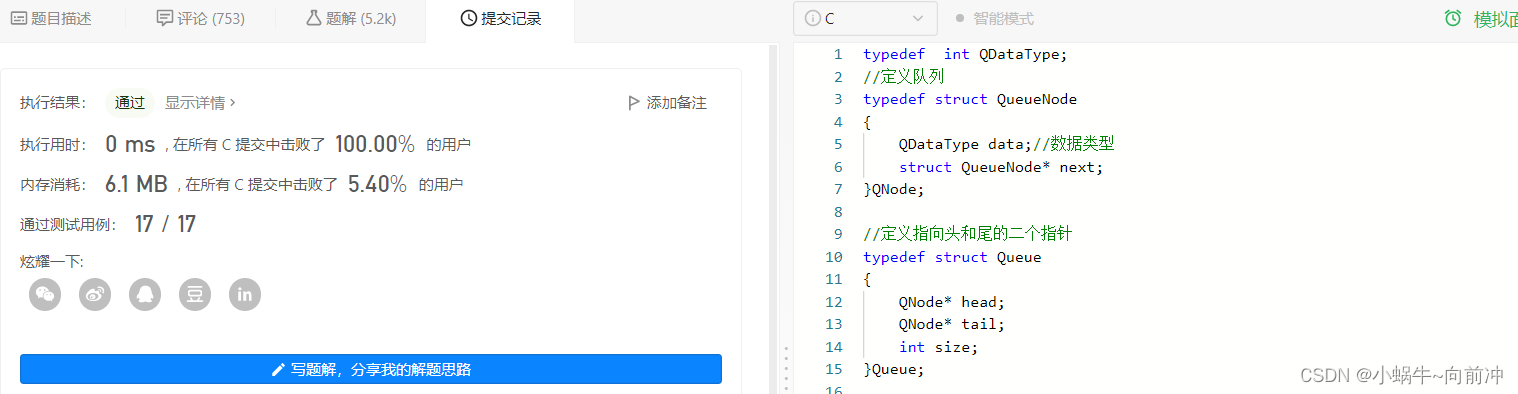Share result via QQ icon
The width and height of the screenshot is (1518, 394).
coord(145,294)
